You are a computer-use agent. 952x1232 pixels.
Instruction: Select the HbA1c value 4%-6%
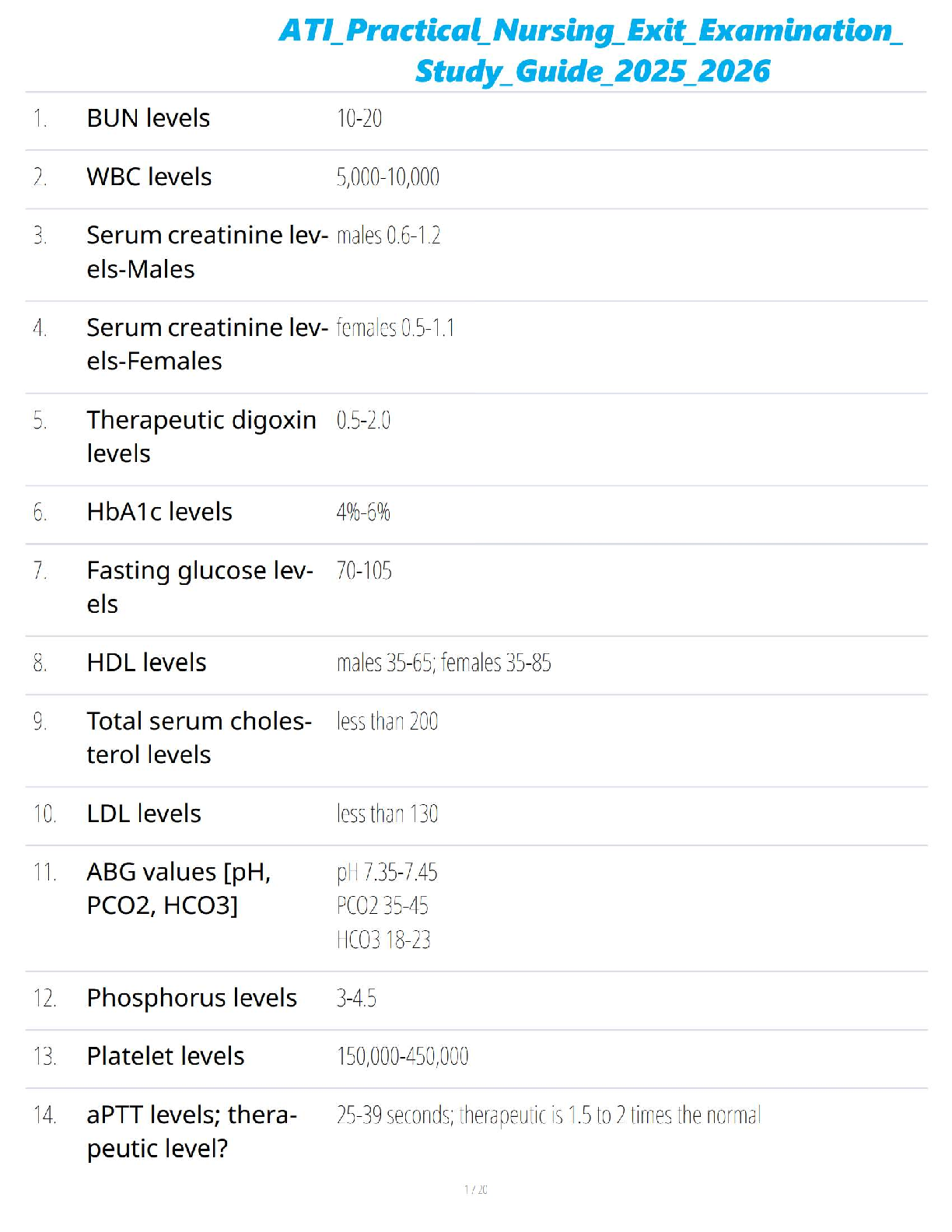point(363,513)
